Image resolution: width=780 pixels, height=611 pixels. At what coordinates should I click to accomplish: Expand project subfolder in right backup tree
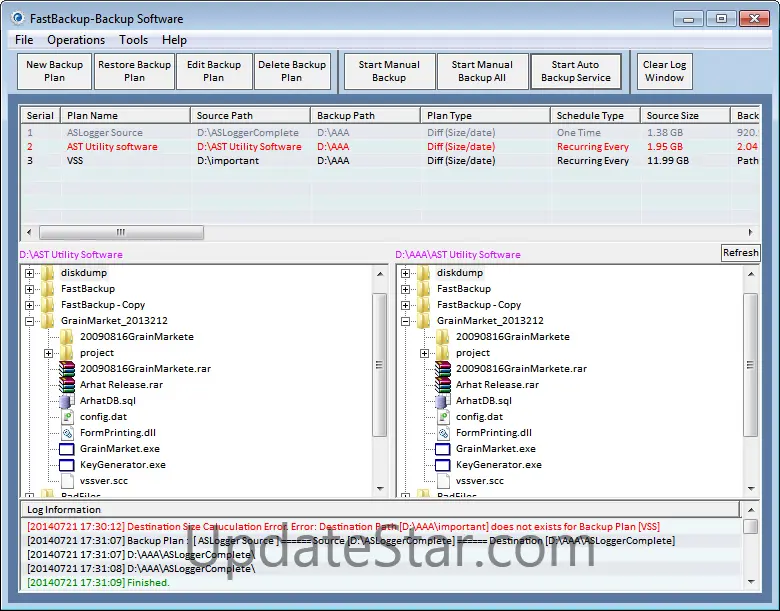coord(424,353)
